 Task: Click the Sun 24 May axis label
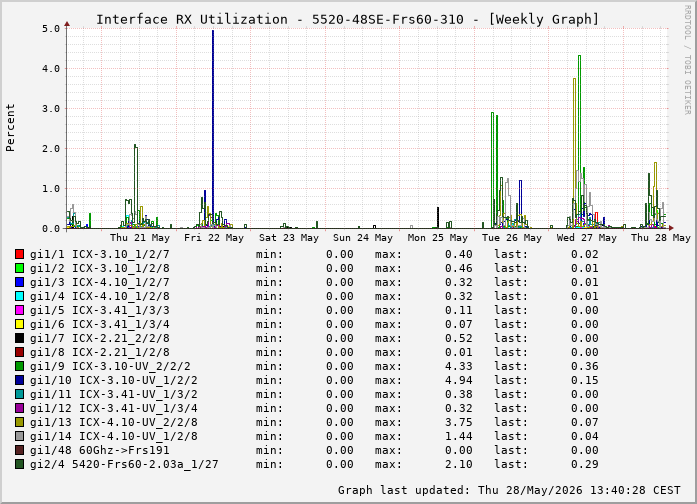pyautogui.click(x=363, y=238)
